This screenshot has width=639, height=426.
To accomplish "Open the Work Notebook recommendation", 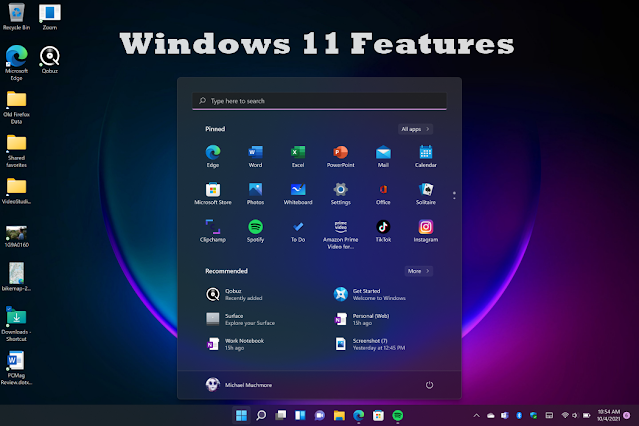I will coord(235,344).
